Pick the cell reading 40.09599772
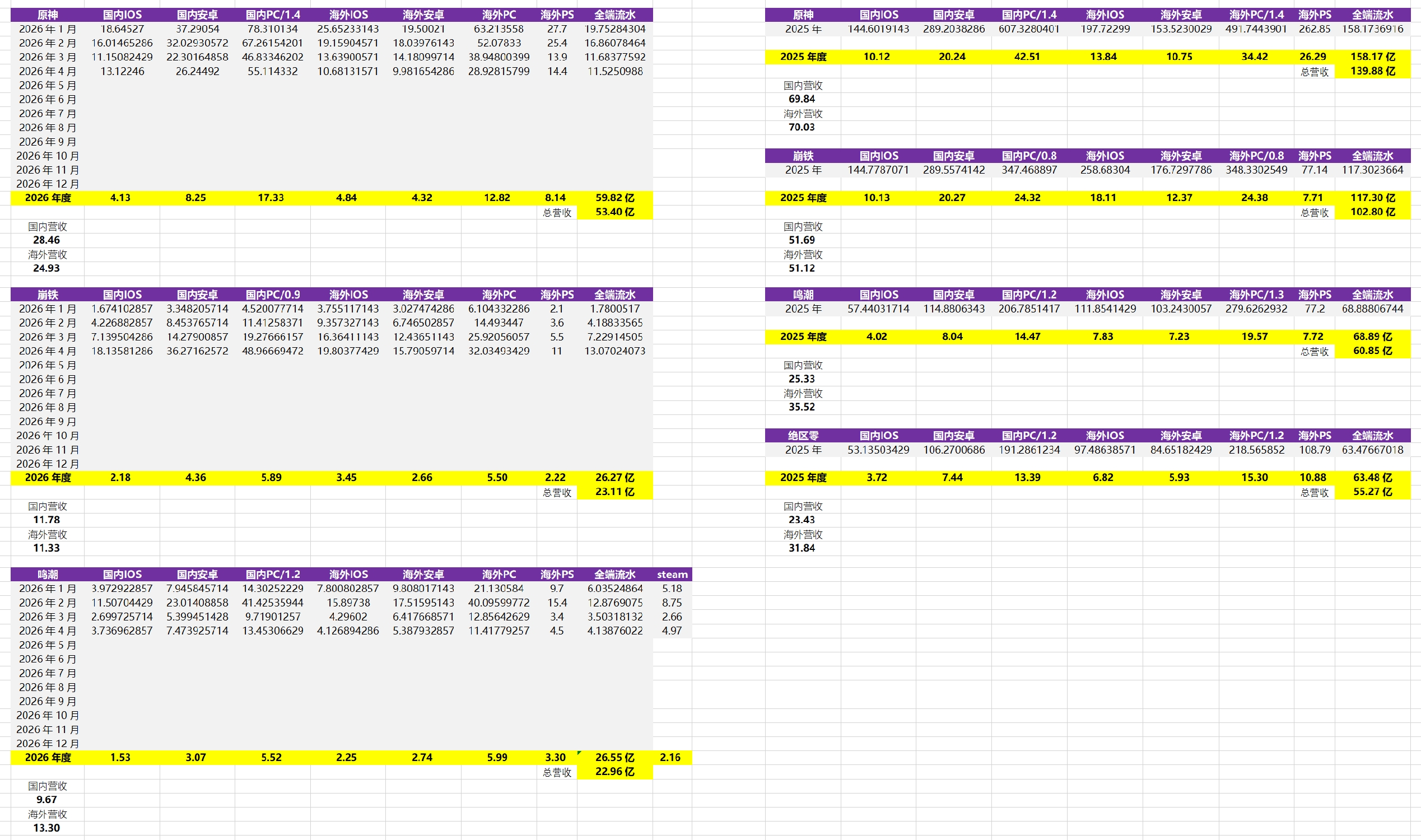Screen dimensions: 1421x840 [x=498, y=603]
